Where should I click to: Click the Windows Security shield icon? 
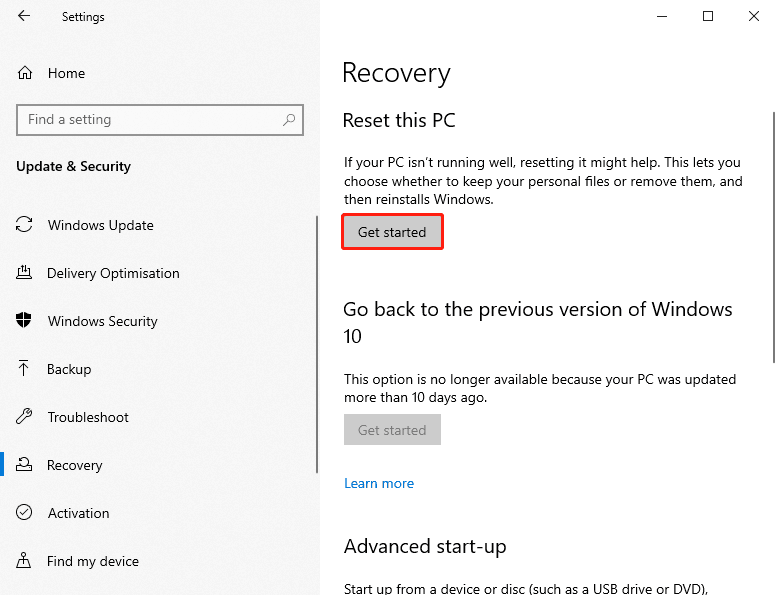24,321
